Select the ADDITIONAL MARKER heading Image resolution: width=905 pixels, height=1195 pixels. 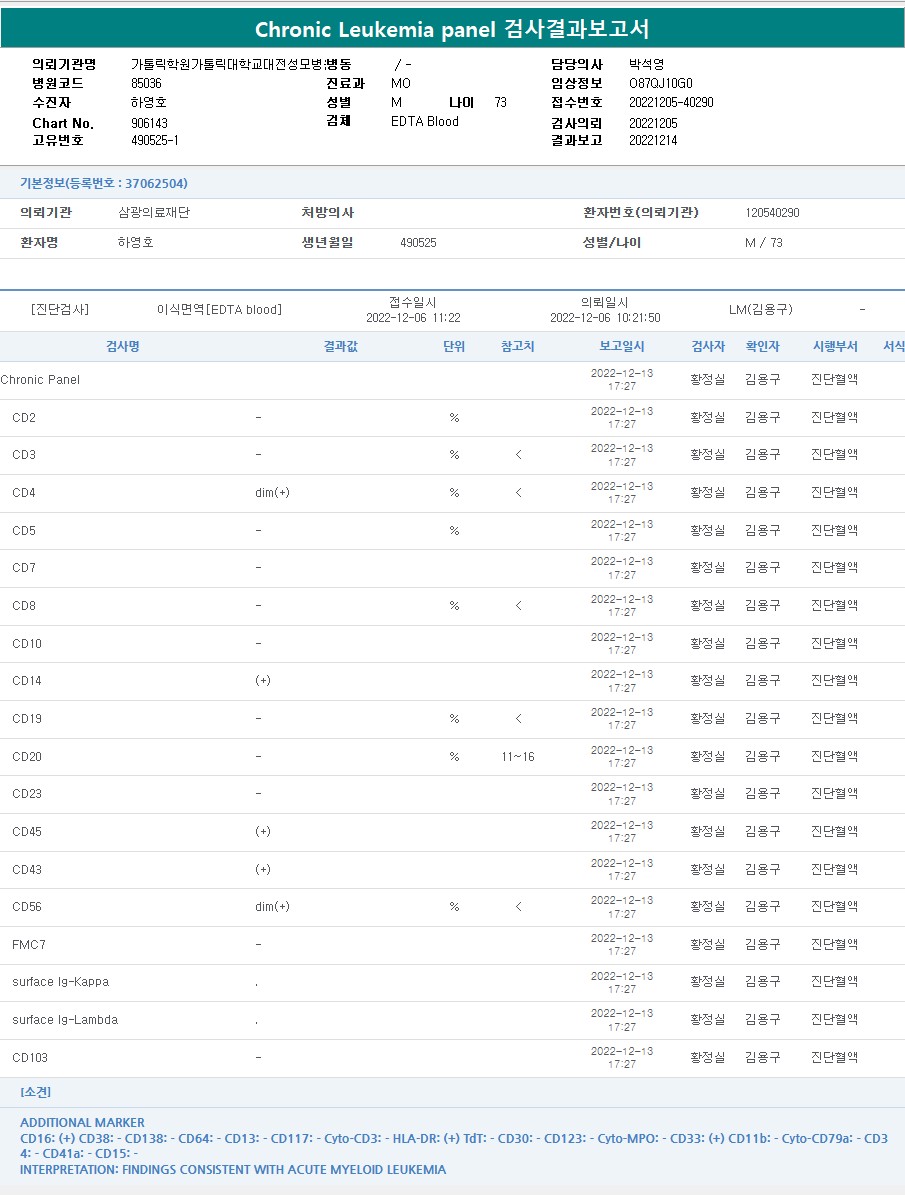[82, 1123]
